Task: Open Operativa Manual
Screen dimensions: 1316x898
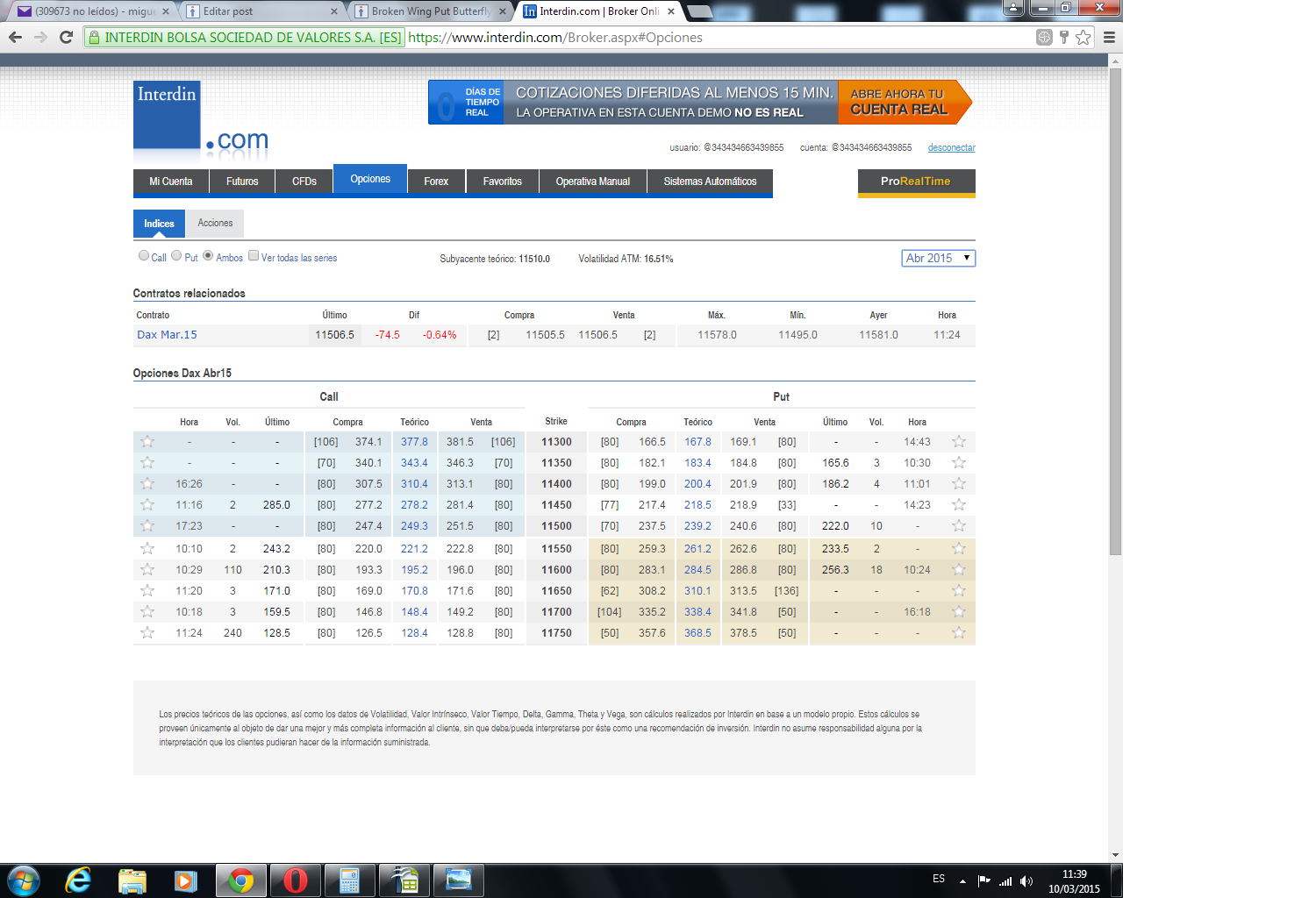Action: [x=593, y=182]
